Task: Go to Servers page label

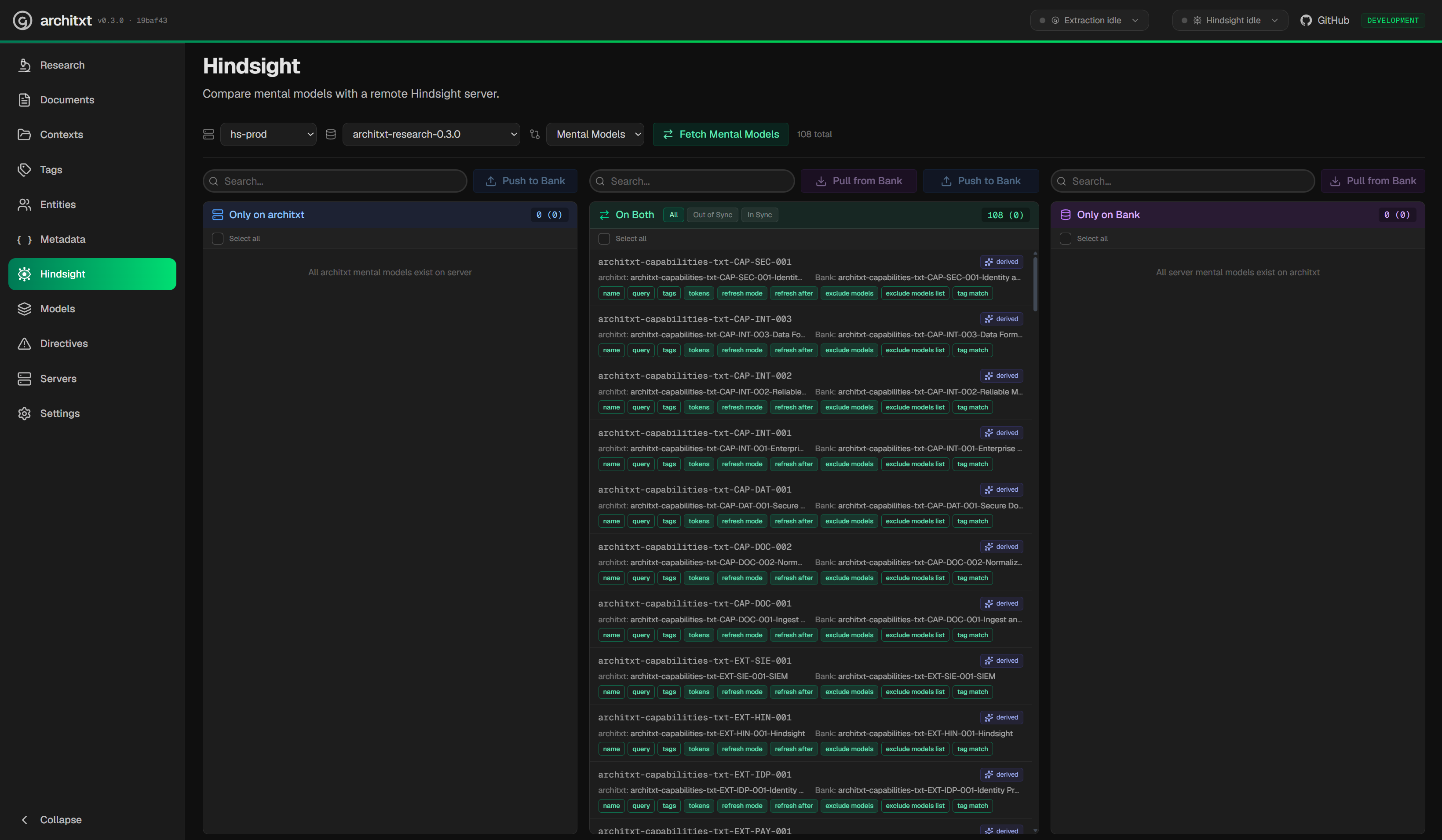Action: click(58, 379)
